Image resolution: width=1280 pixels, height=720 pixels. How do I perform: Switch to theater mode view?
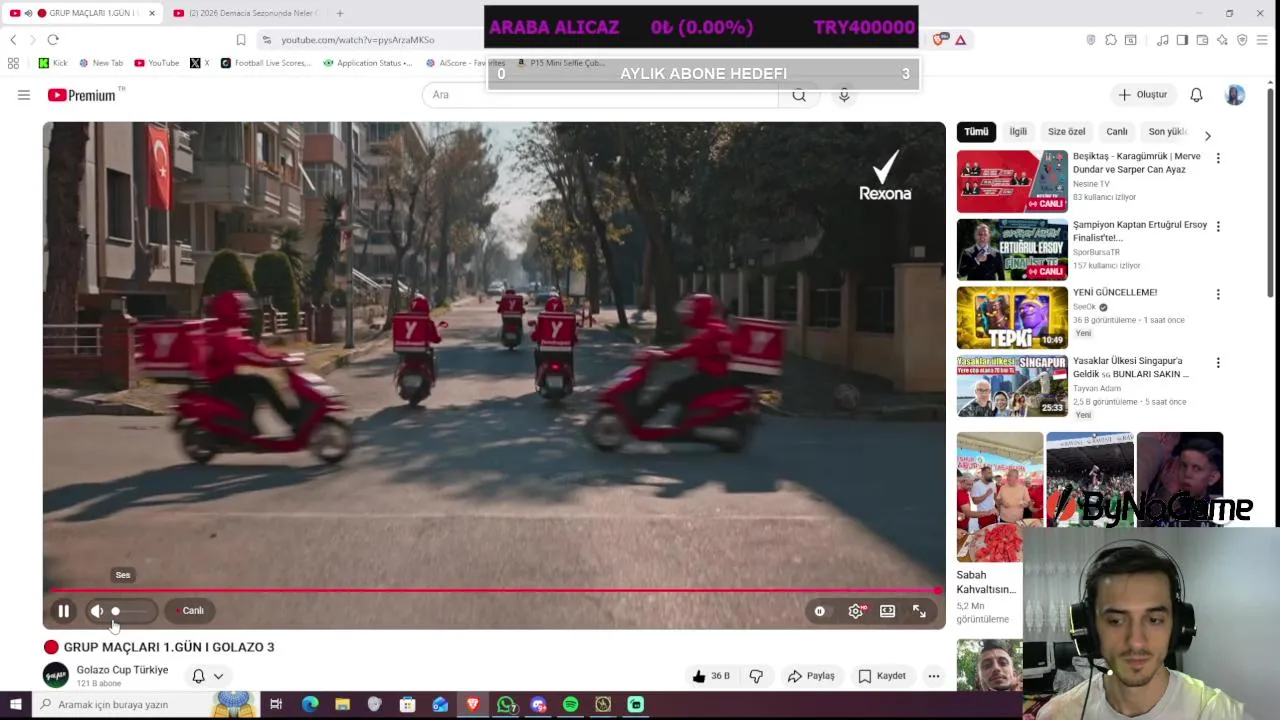pos(887,611)
